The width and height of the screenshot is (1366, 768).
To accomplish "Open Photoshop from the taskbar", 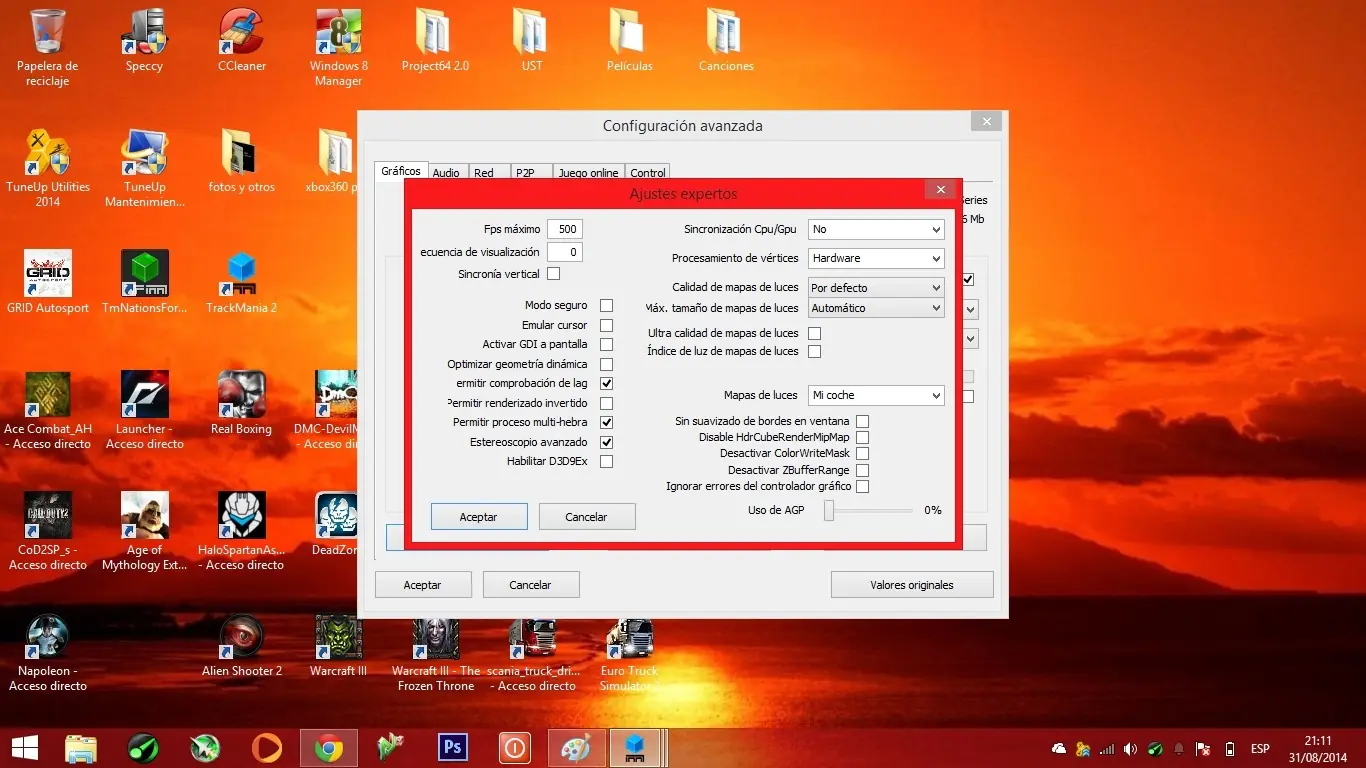I will pos(453,747).
